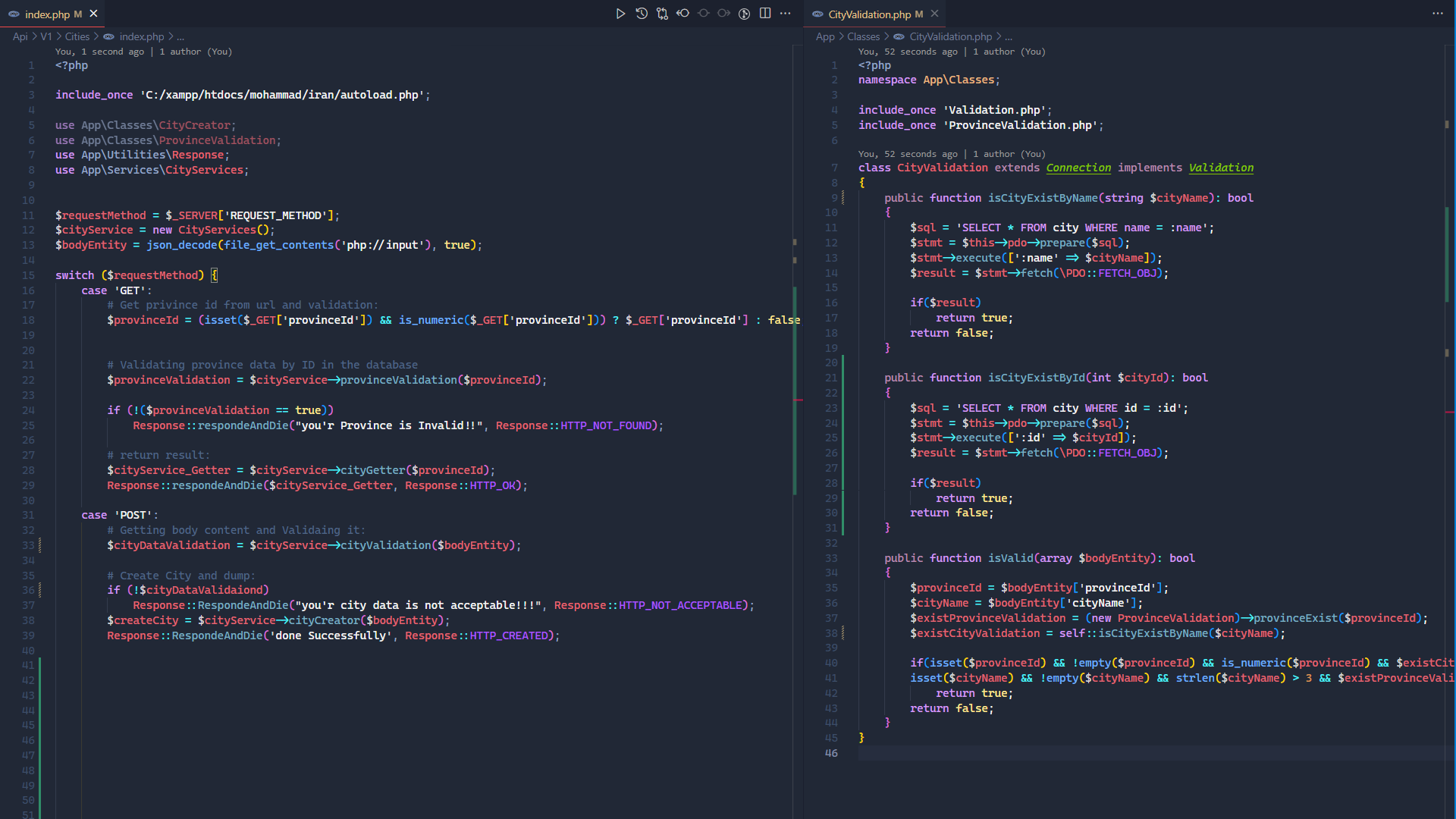The width and height of the screenshot is (1456, 819).
Task: Open the 'You, 52 seconds ago' code lens above namespace line
Action: pyautogui.click(x=908, y=52)
